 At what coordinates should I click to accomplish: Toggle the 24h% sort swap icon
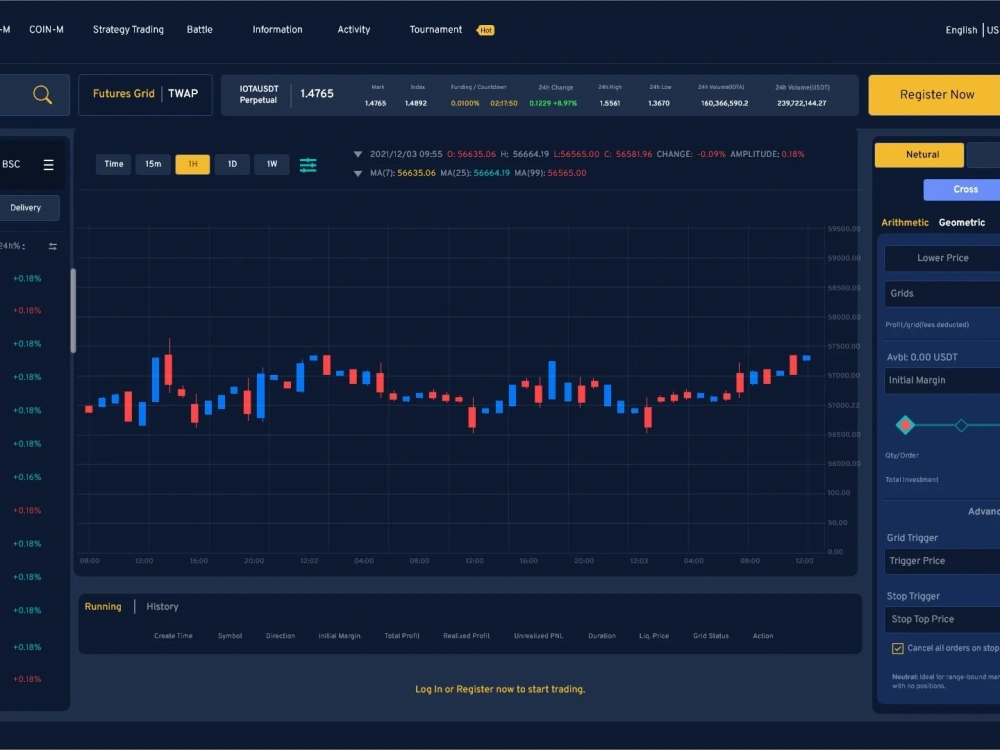pos(53,246)
